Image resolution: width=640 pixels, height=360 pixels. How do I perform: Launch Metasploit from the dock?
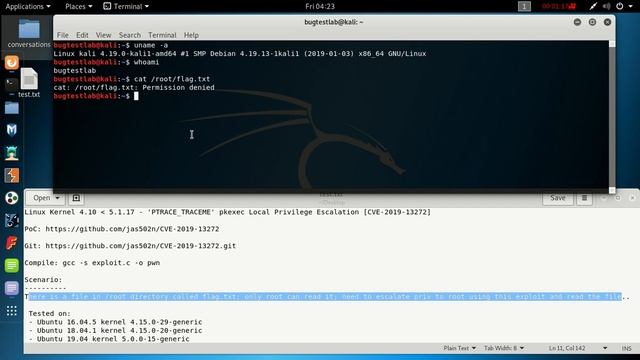[x=11, y=130]
